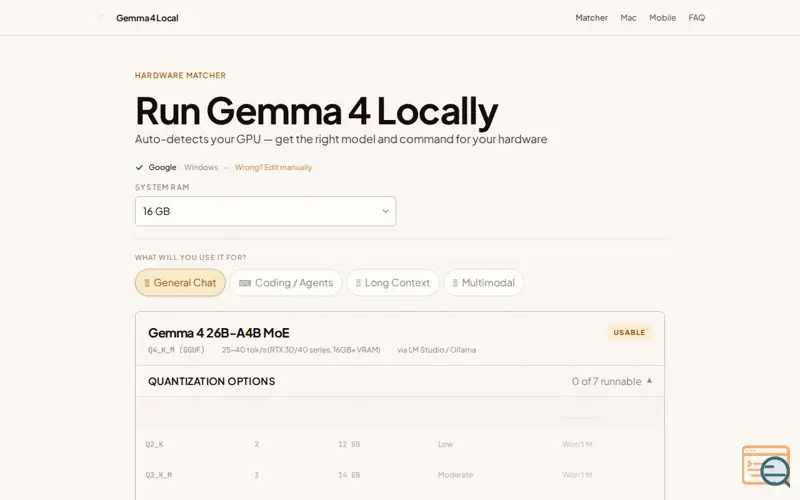
Task: Click the detected Google label
Action: tap(162, 167)
